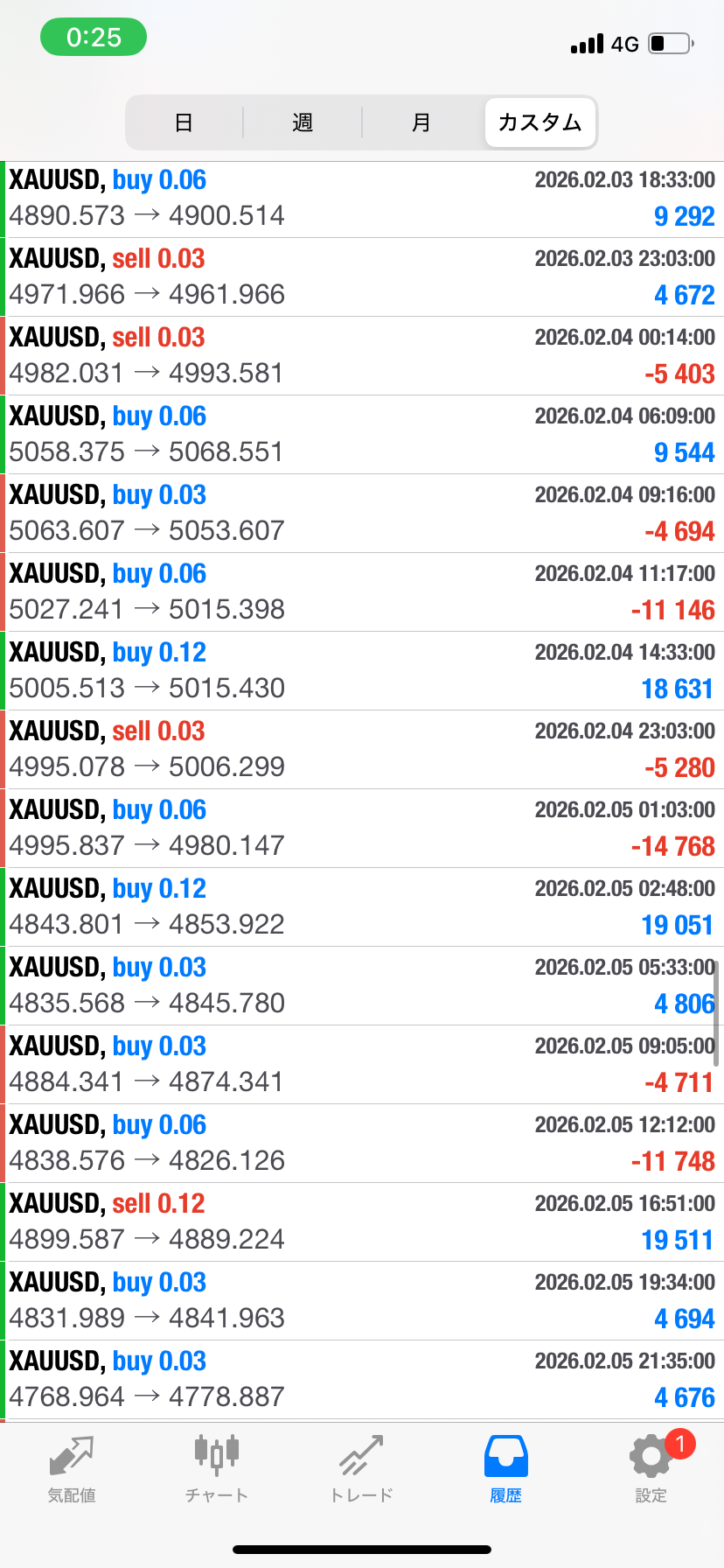
Task: Switch to the 週 week period
Action: [x=303, y=122]
